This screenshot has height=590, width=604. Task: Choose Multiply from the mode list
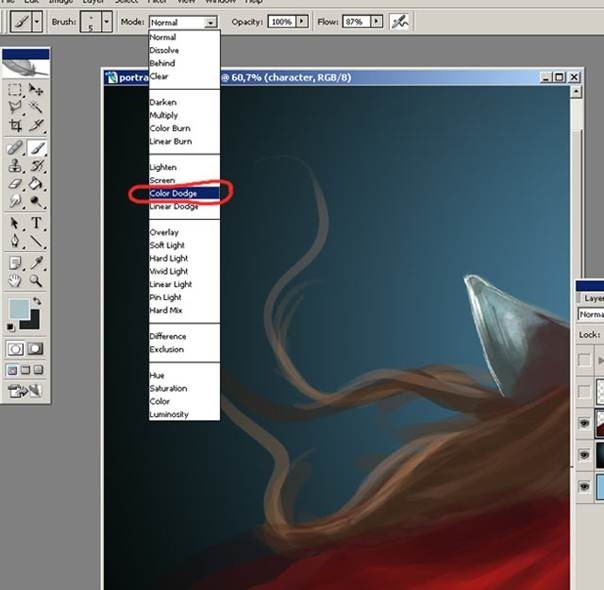point(184,115)
